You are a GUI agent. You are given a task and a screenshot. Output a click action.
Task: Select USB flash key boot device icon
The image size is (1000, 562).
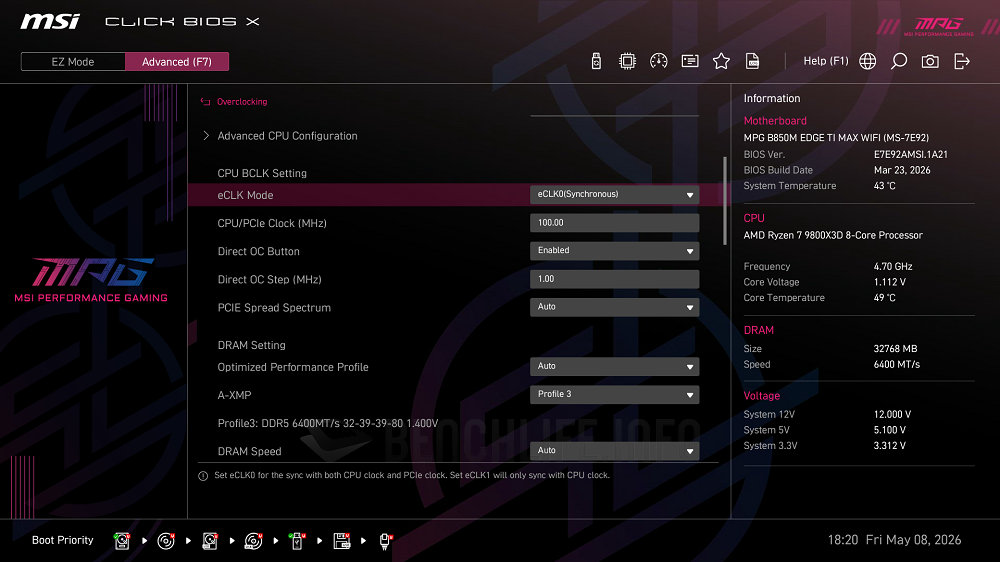click(x=297, y=541)
